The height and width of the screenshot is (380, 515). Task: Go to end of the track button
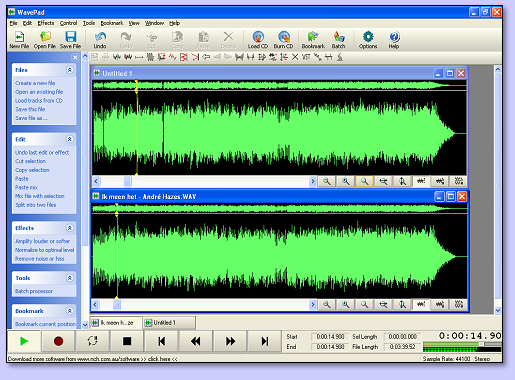click(x=264, y=341)
